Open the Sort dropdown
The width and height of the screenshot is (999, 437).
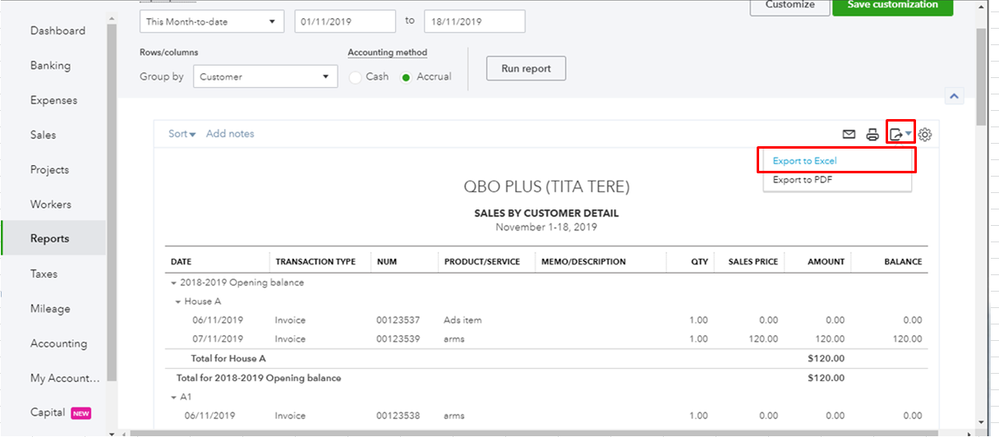coord(182,134)
